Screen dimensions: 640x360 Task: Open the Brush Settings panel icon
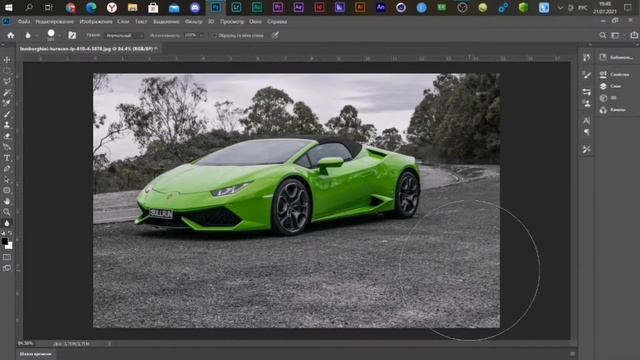pyautogui.click(x=587, y=75)
